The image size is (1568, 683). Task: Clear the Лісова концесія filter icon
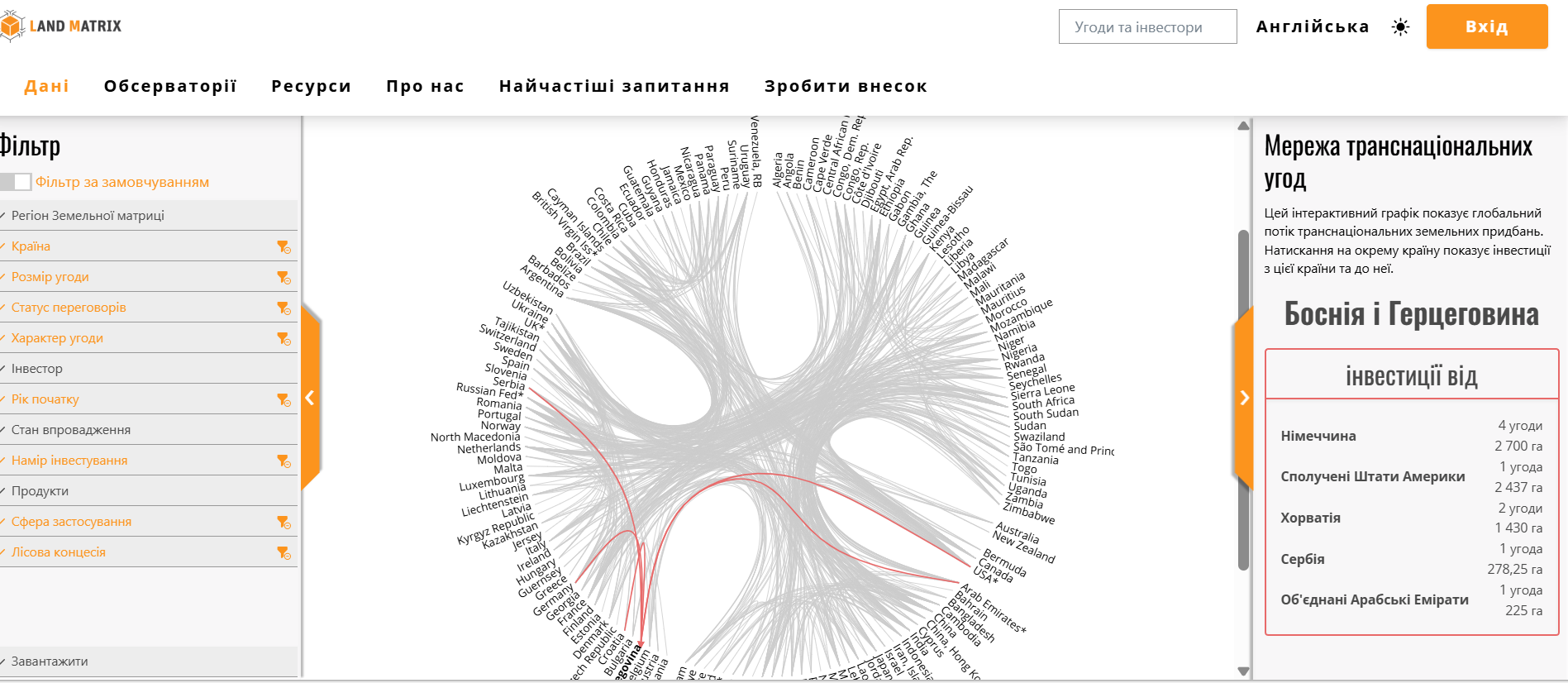pos(284,552)
